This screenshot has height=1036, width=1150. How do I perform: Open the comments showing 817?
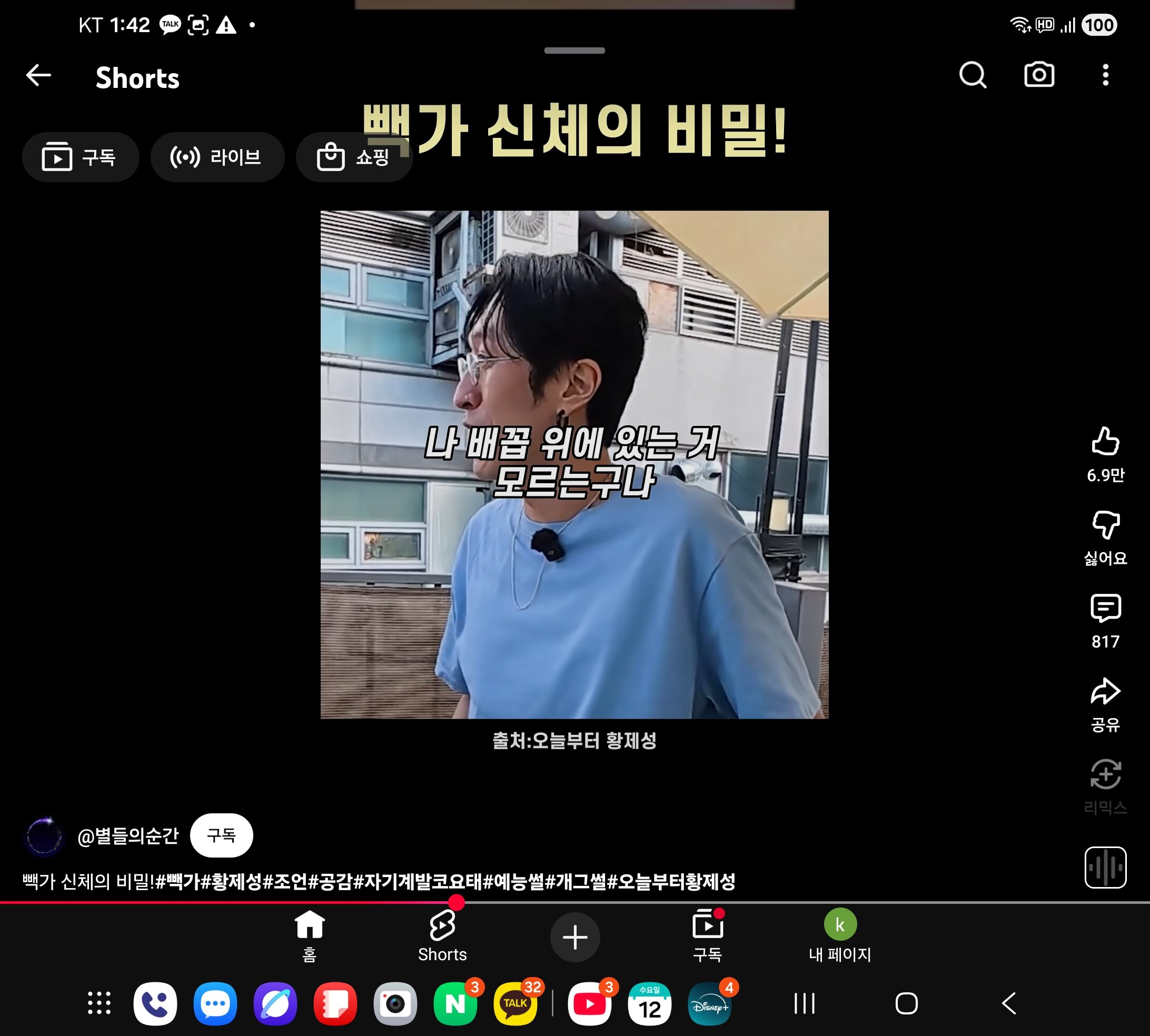click(1105, 609)
